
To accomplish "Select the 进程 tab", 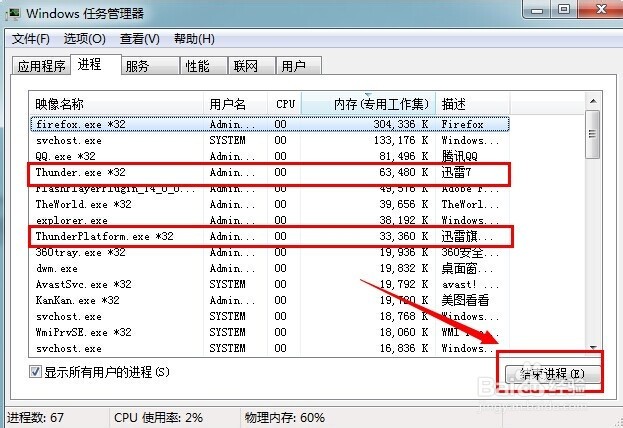I will click(x=96, y=64).
